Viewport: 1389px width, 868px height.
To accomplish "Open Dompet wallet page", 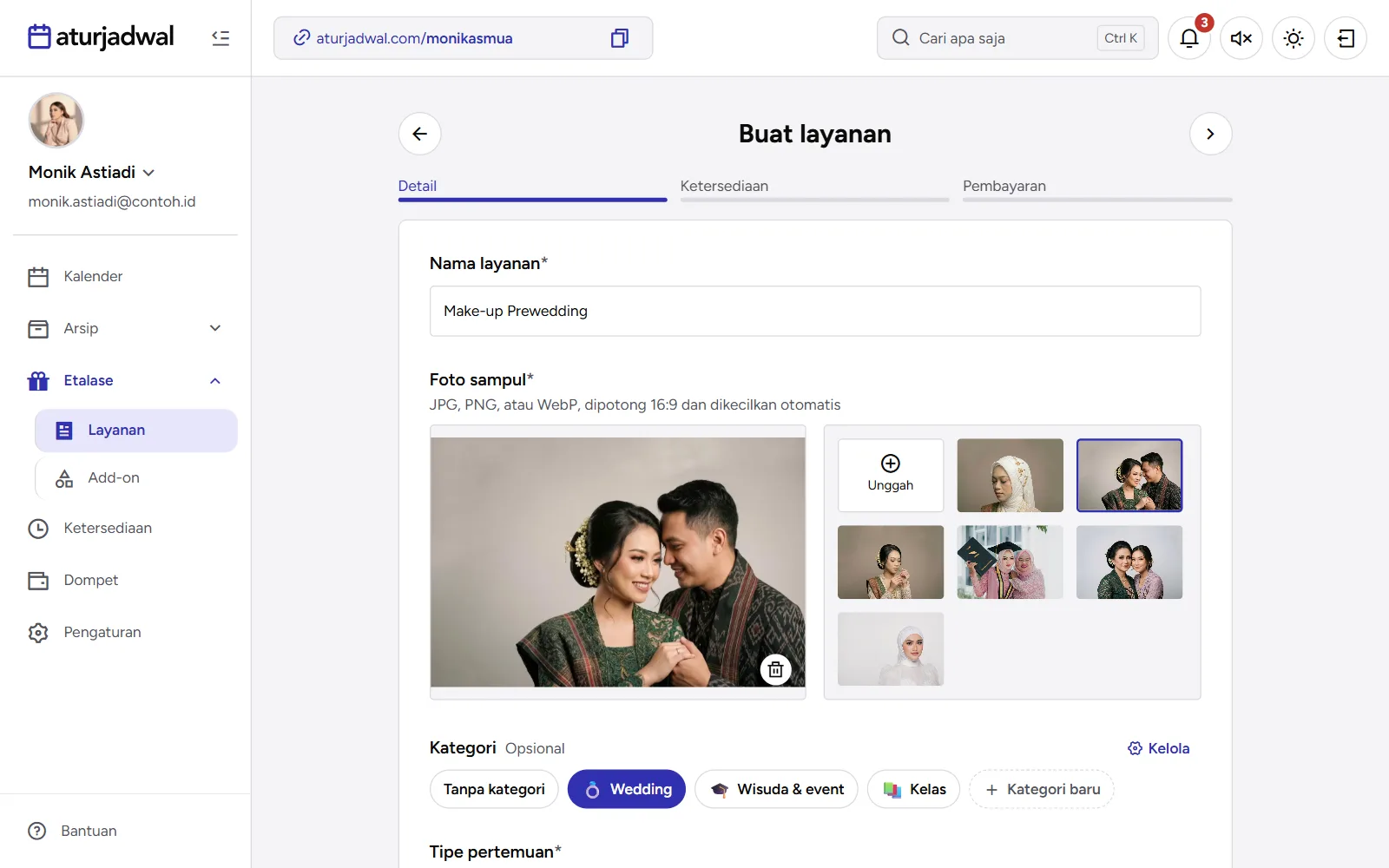I will pyautogui.click(x=125, y=580).
